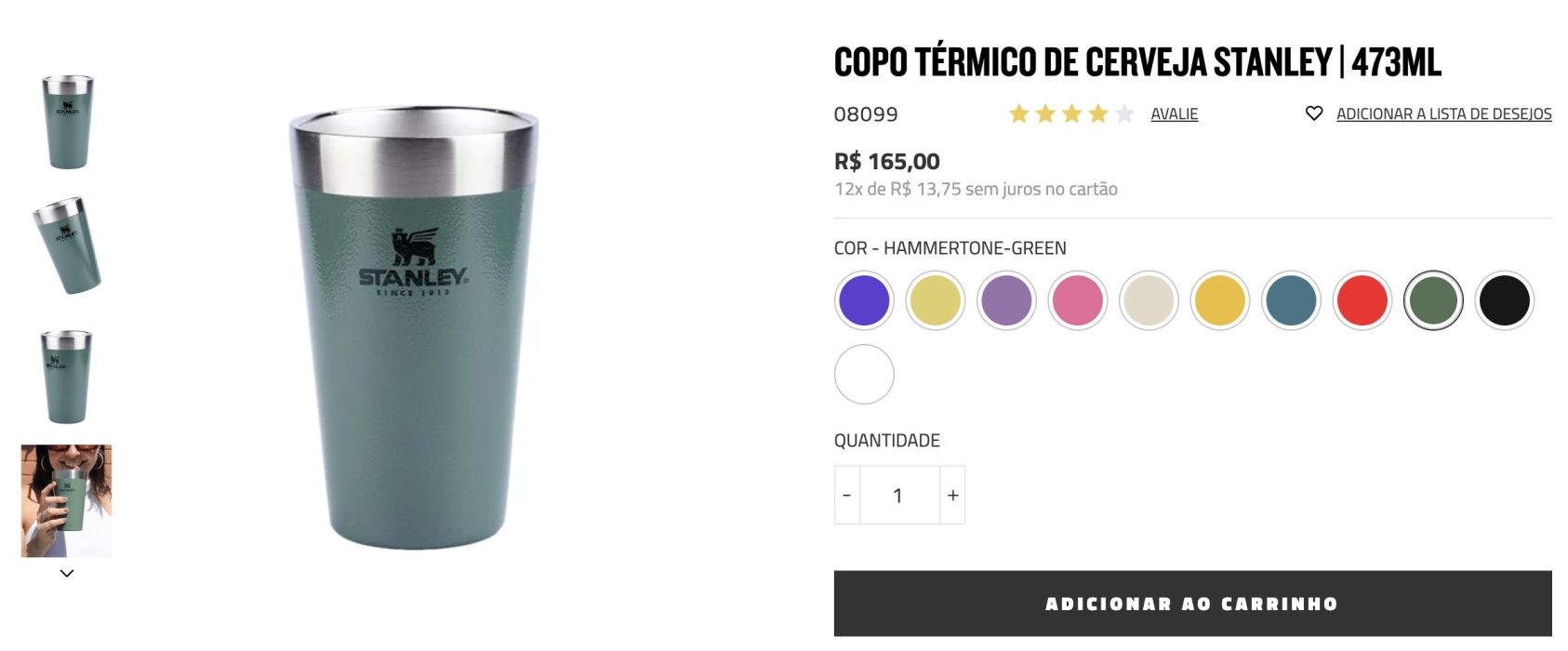The width and height of the screenshot is (1568, 651).
Task: Select the blue-violet color swatch
Action: [x=864, y=300]
